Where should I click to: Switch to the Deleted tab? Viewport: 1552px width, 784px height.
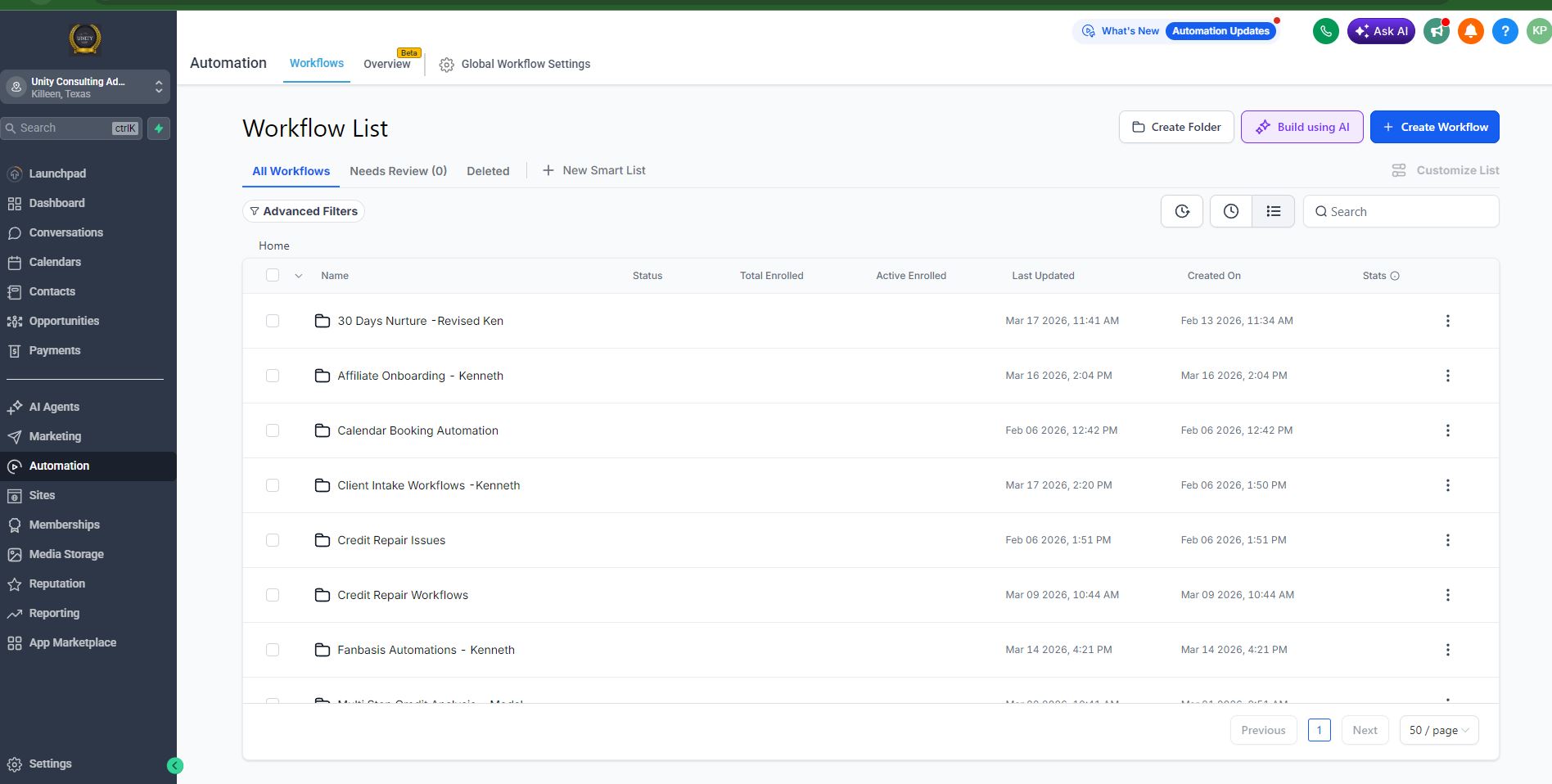[488, 171]
